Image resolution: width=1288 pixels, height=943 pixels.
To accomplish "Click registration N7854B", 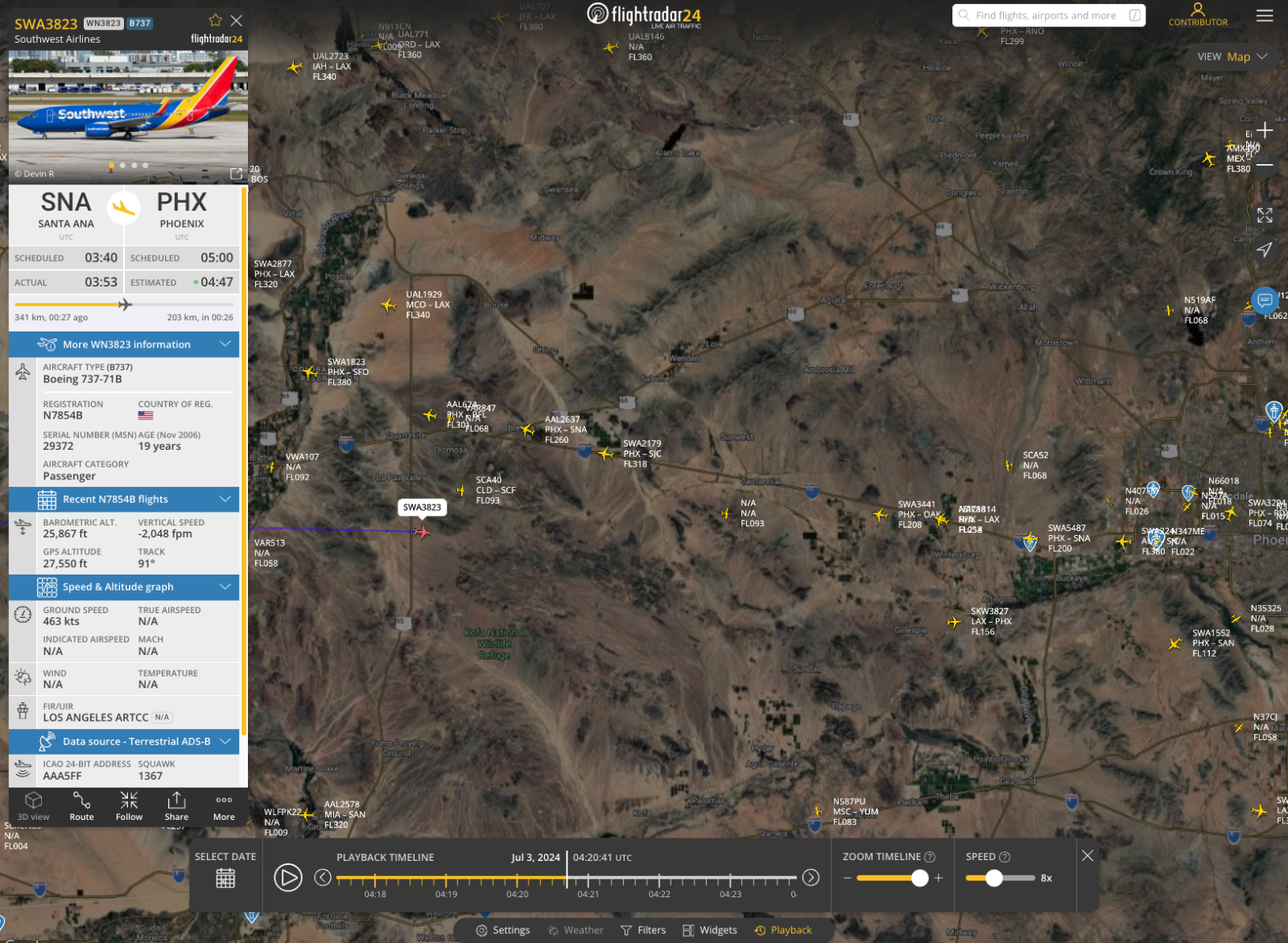I will pyautogui.click(x=63, y=416).
